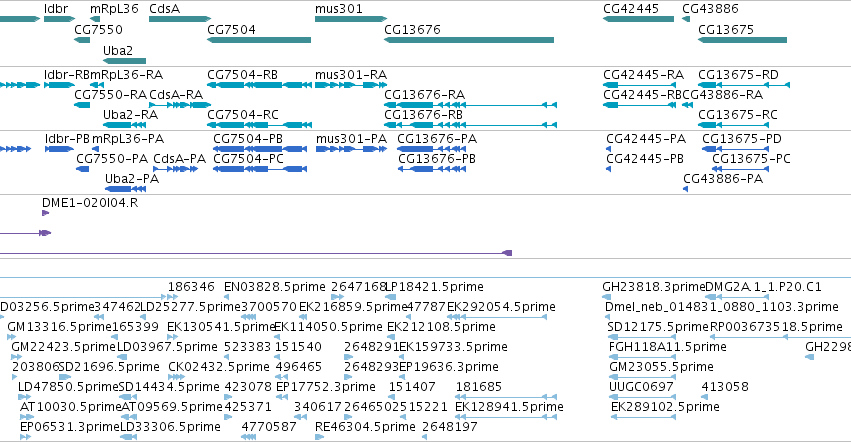The height and width of the screenshot is (442, 851).
Task: Open the GM23055.5prime EST label
Action: pos(661,367)
